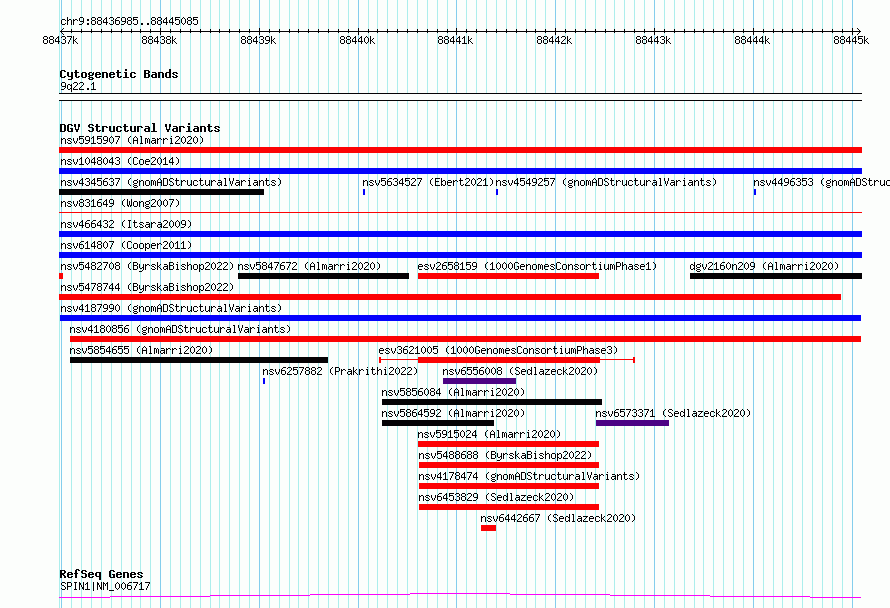
Task: Open nsv5856084 (Almarri2020) label
Action: [453, 392]
